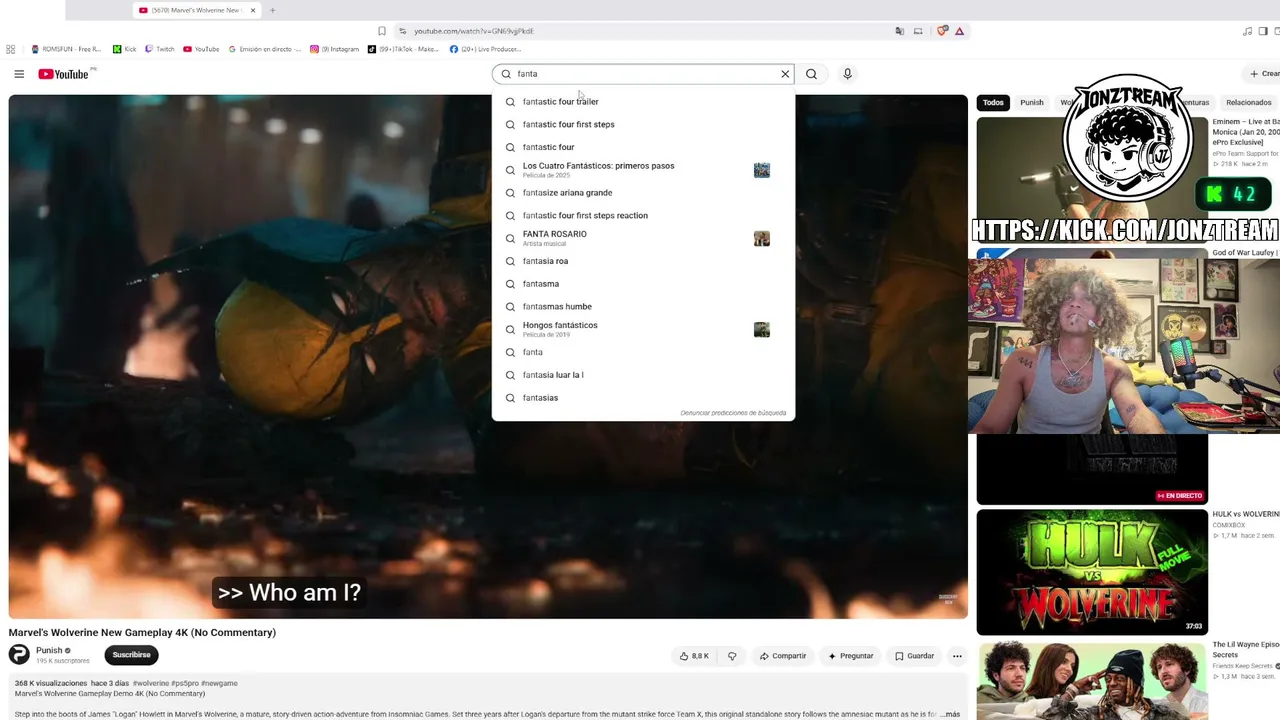Open the translate page icon
Screen dimensions: 1280x720
(x=900, y=31)
